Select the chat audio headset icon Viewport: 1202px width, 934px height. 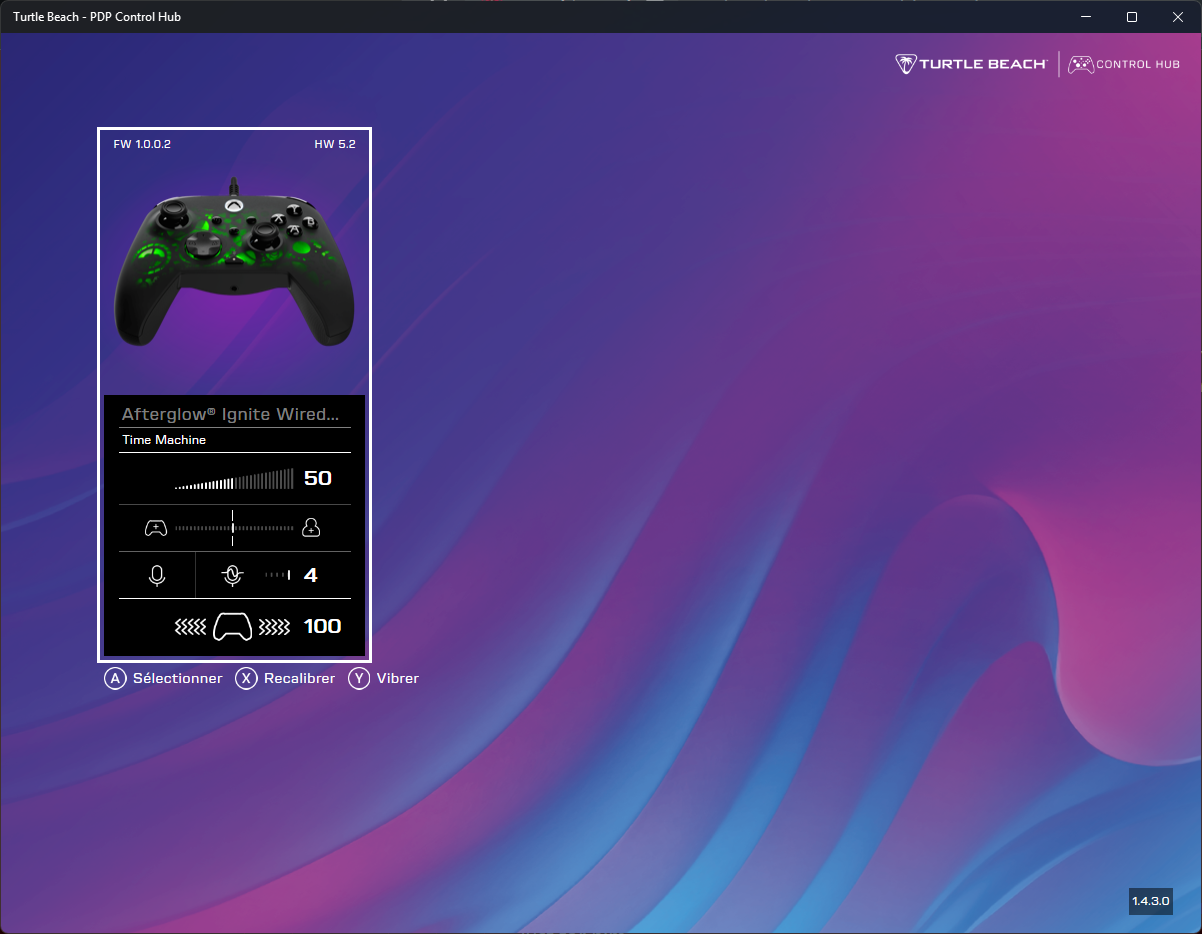coord(311,527)
